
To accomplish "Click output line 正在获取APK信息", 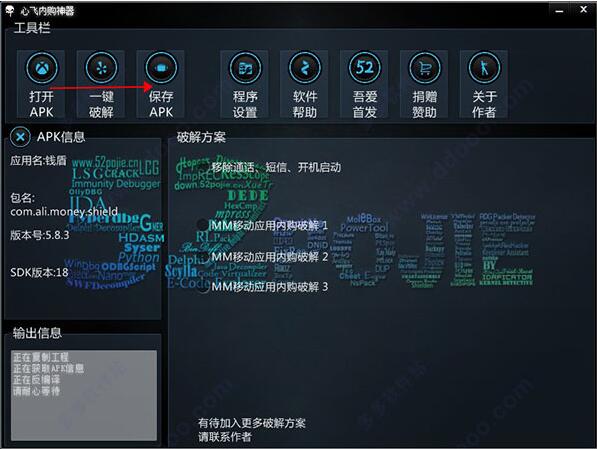I will click(x=48, y=368).
